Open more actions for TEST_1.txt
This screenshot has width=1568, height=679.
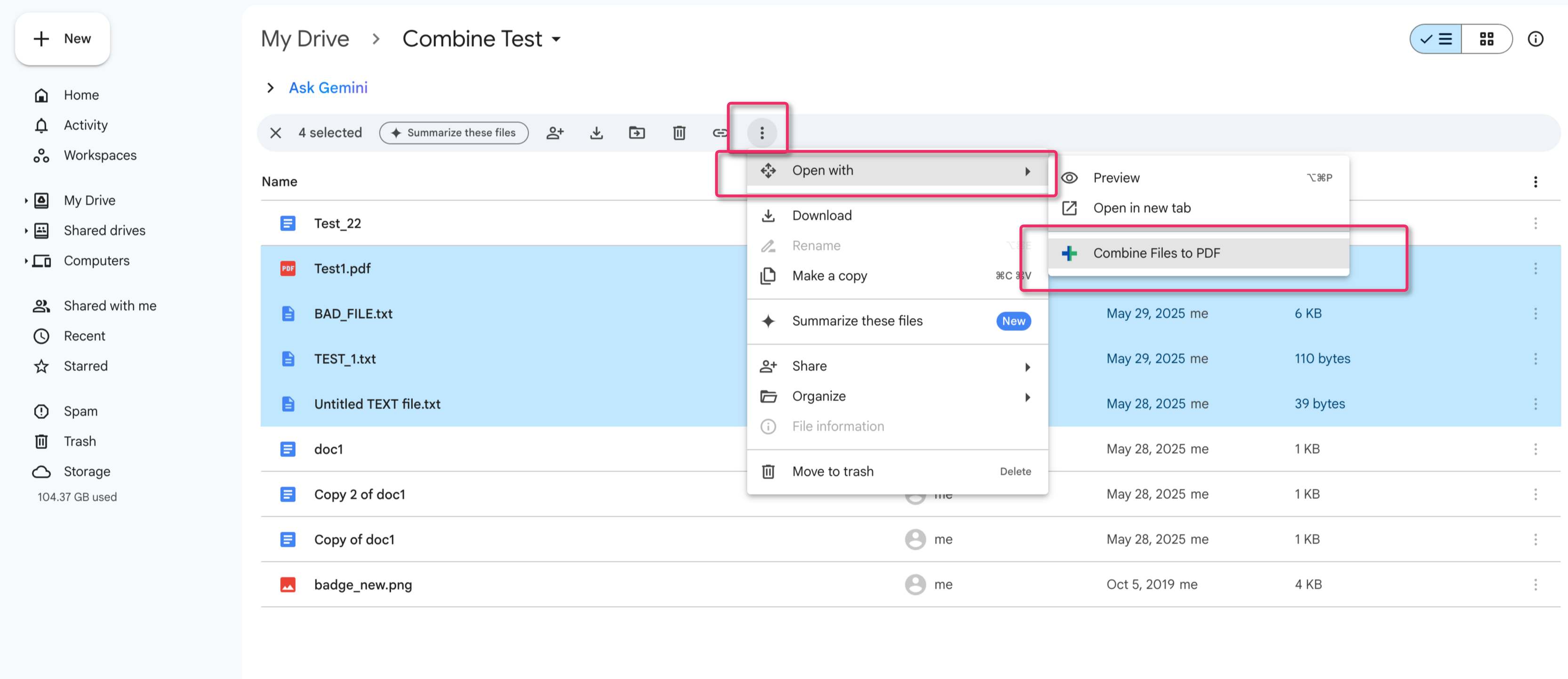coord(1535,359)
